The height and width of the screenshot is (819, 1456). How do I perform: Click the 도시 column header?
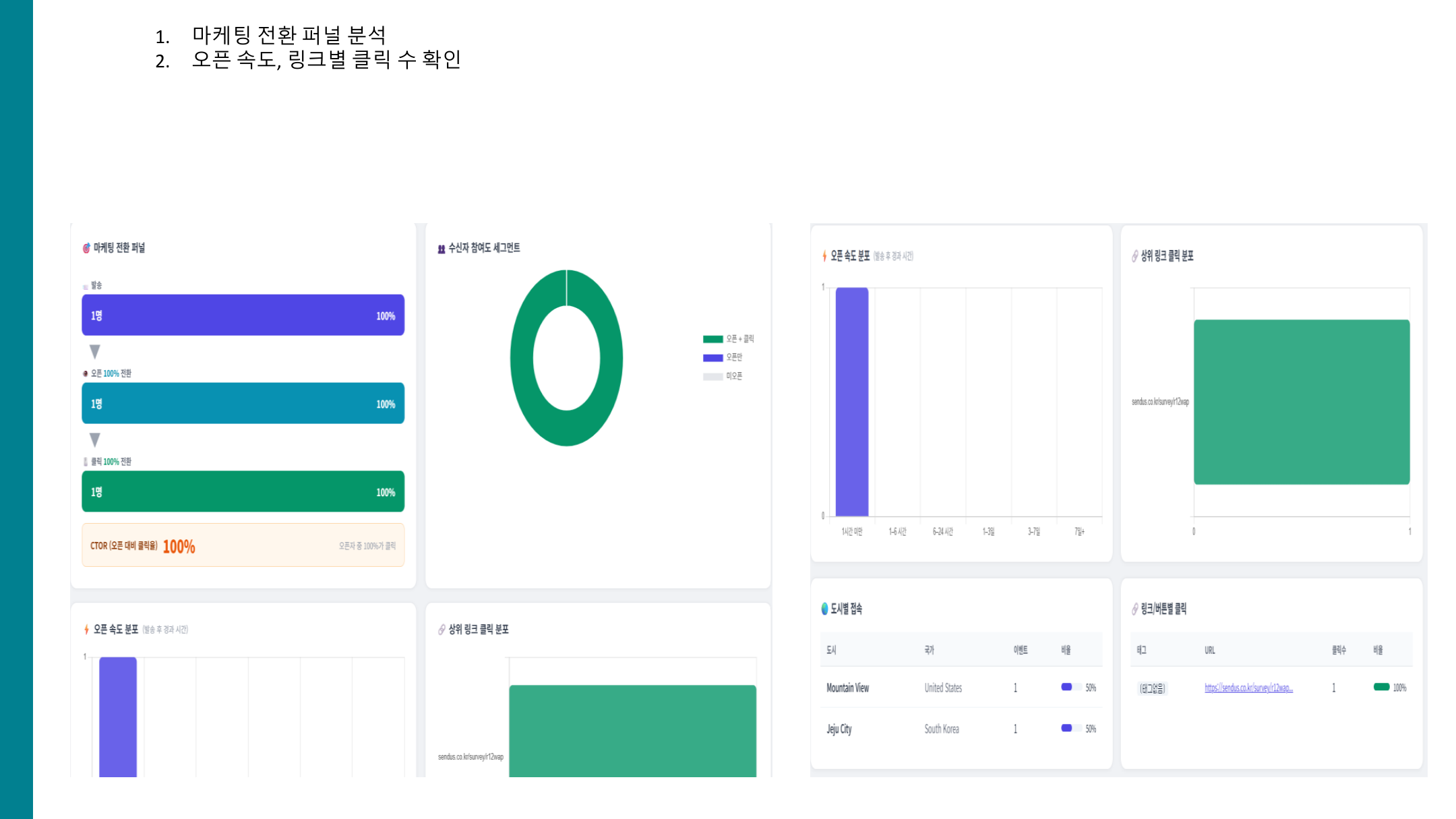831,650
